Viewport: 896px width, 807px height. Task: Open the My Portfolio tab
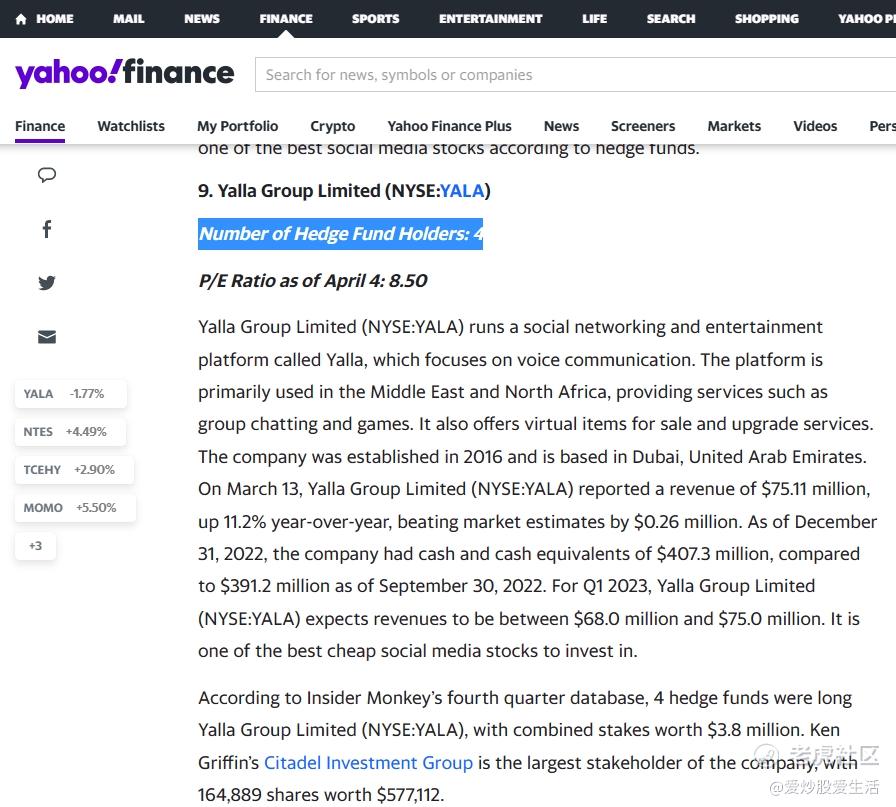[x=238, y=126]
